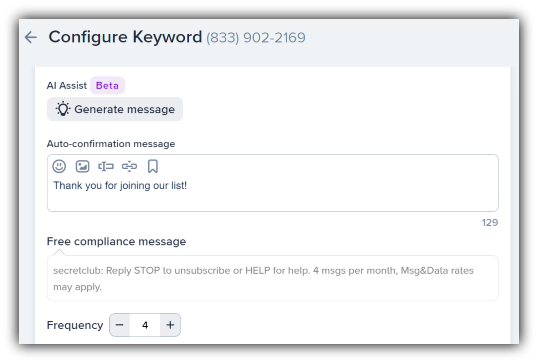The height and width of the screenshot is (363, 538).
Task: Click the secretclub compliance message box
Action: tap(273, 278)
